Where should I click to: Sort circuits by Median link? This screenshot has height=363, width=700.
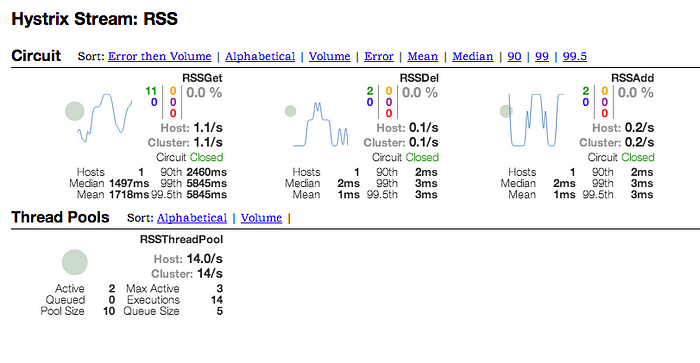(472, 56)
